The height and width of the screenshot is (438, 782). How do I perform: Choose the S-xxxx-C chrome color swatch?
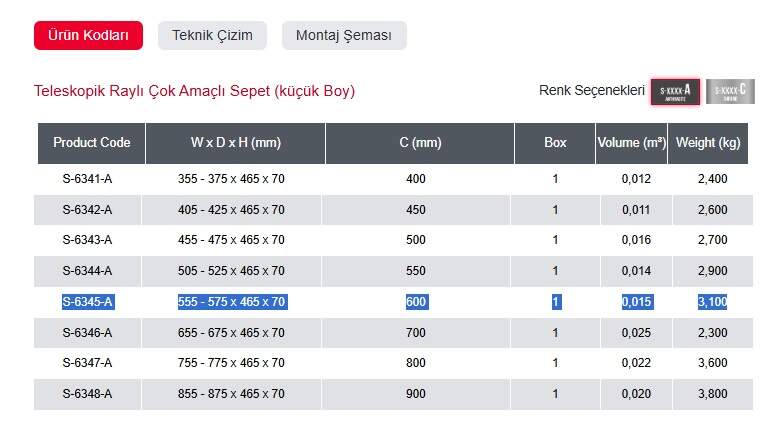point(730,92)
